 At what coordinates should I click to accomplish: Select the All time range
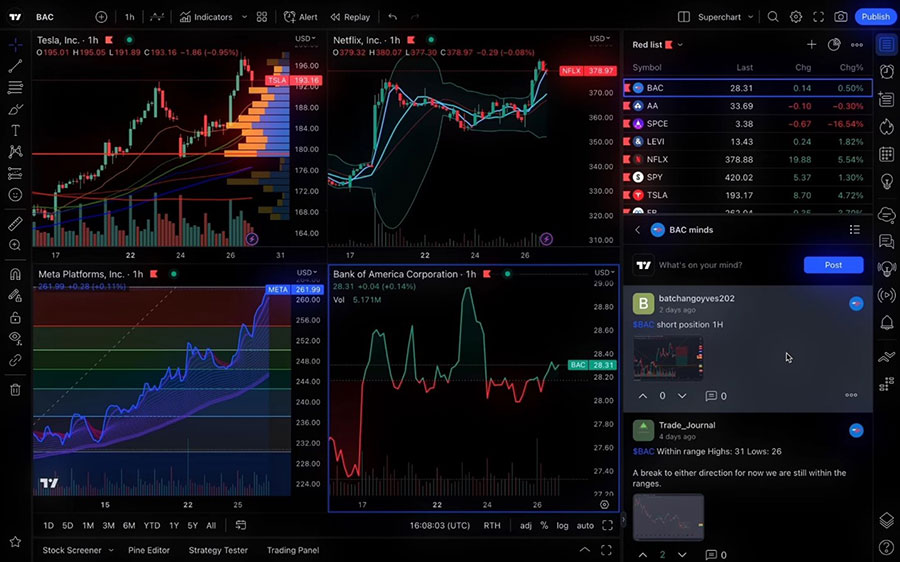[x=211, y=525]
